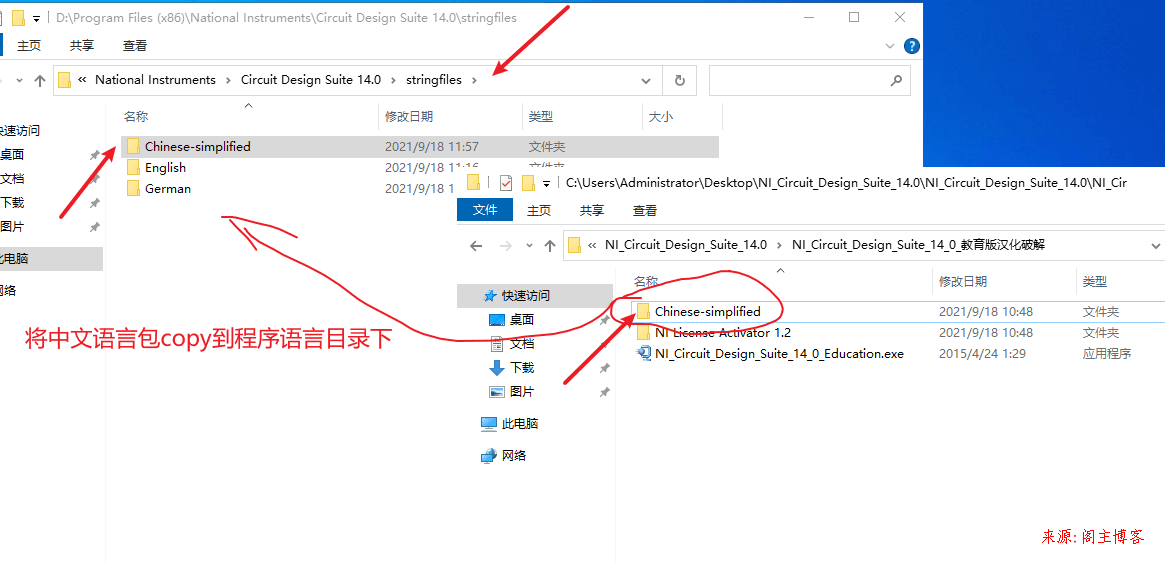1165x563 pixels.
Task: Go forward in the front Explorer window
Action: tap(505, 245)
